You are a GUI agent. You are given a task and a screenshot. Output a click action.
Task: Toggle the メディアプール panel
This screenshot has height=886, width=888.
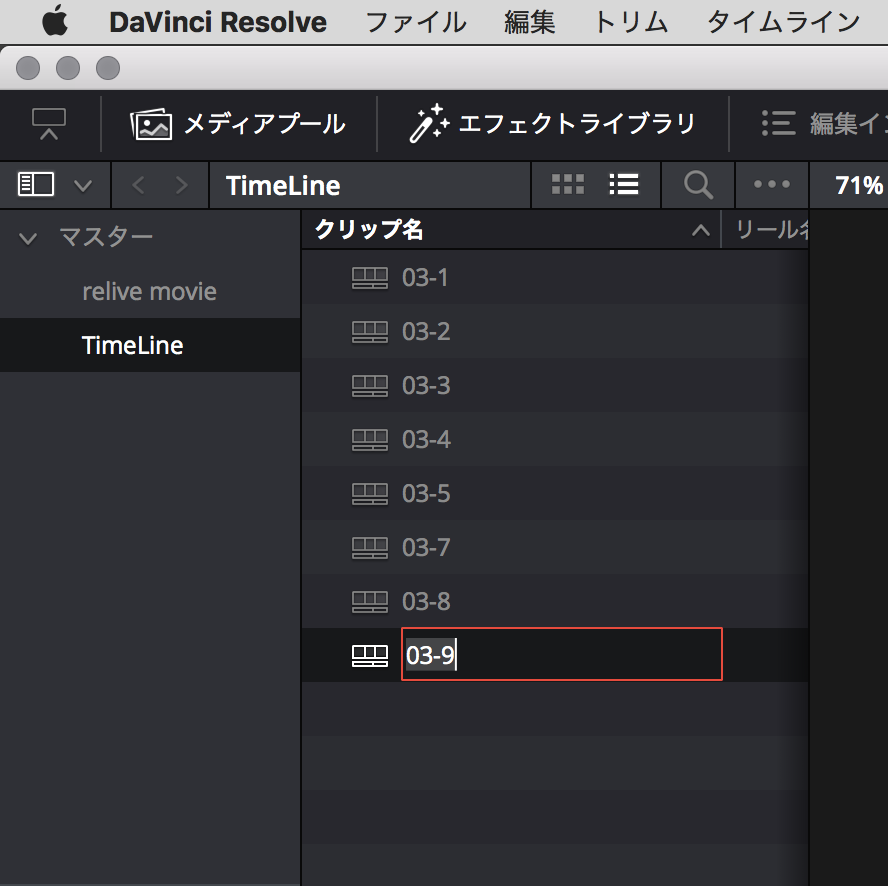click(238, 123)
